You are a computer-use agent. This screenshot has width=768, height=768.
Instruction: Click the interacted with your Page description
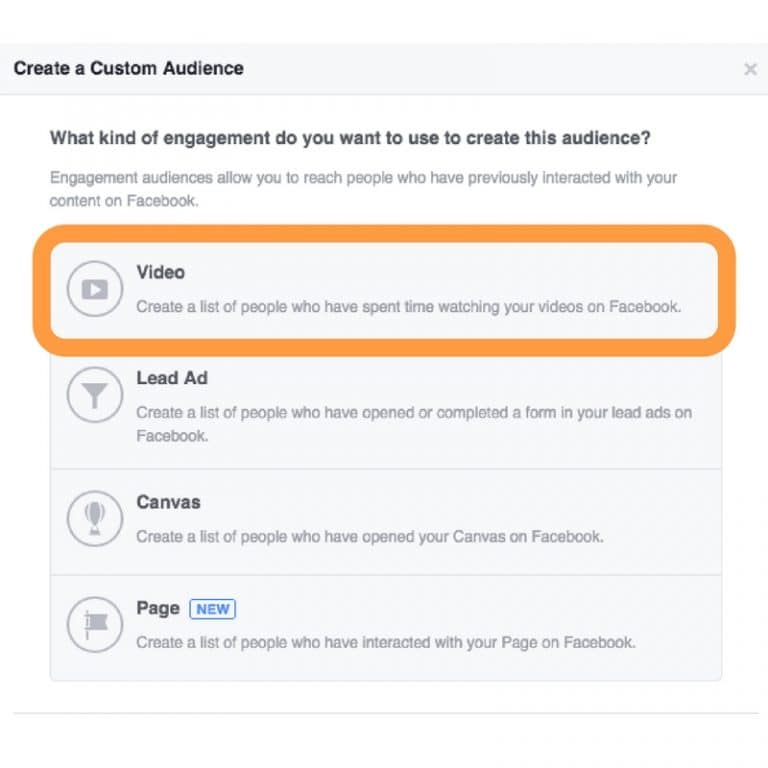coord(385,642)
